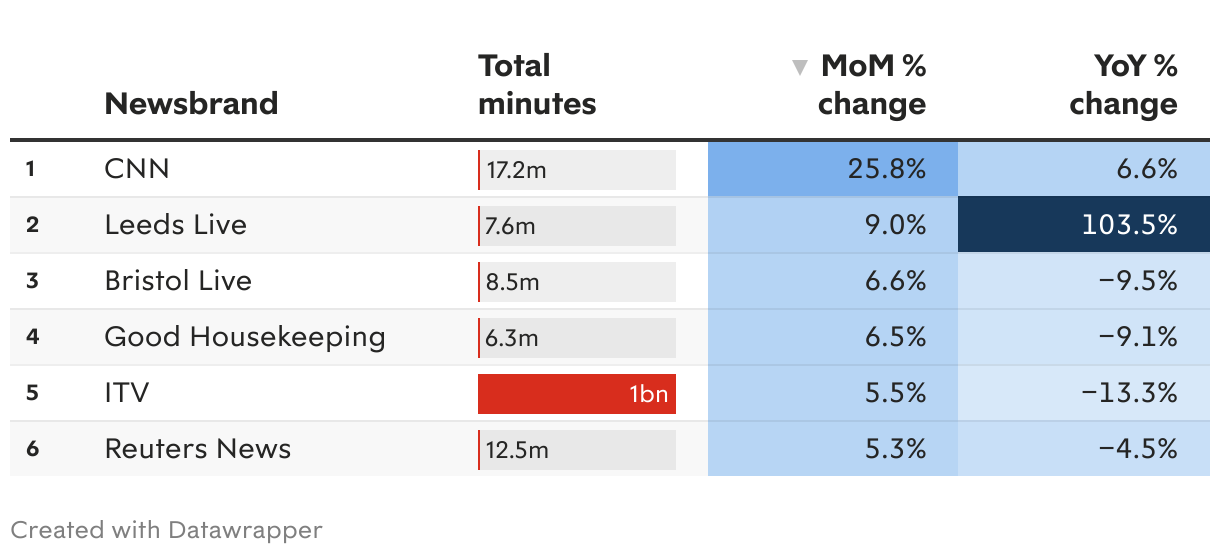Click the Newsbrand column header
This screenshot has width=1220, height=554.
pyautogui.click(x=191, y=103)
